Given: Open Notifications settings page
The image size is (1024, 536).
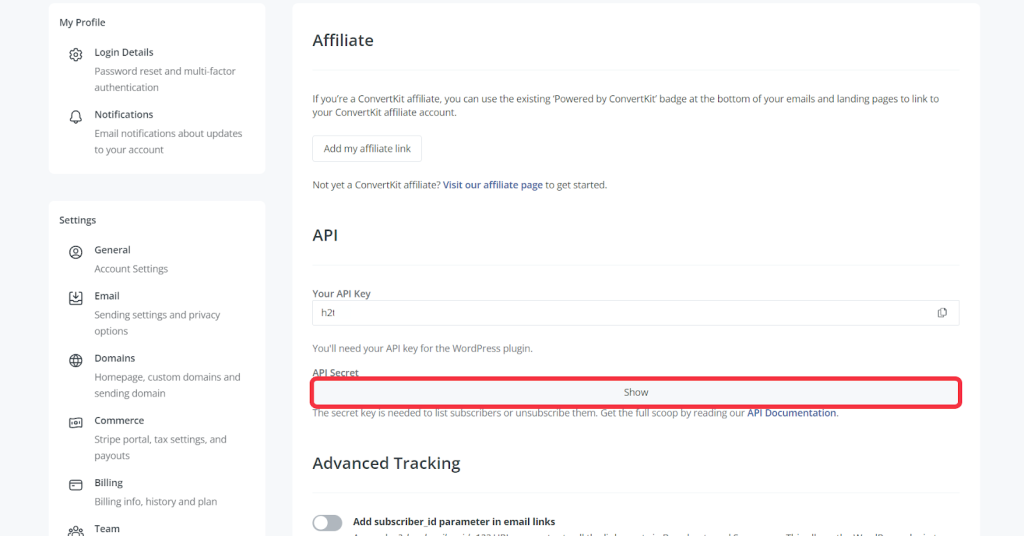Looking at the screenshot, I should (124, 114).
